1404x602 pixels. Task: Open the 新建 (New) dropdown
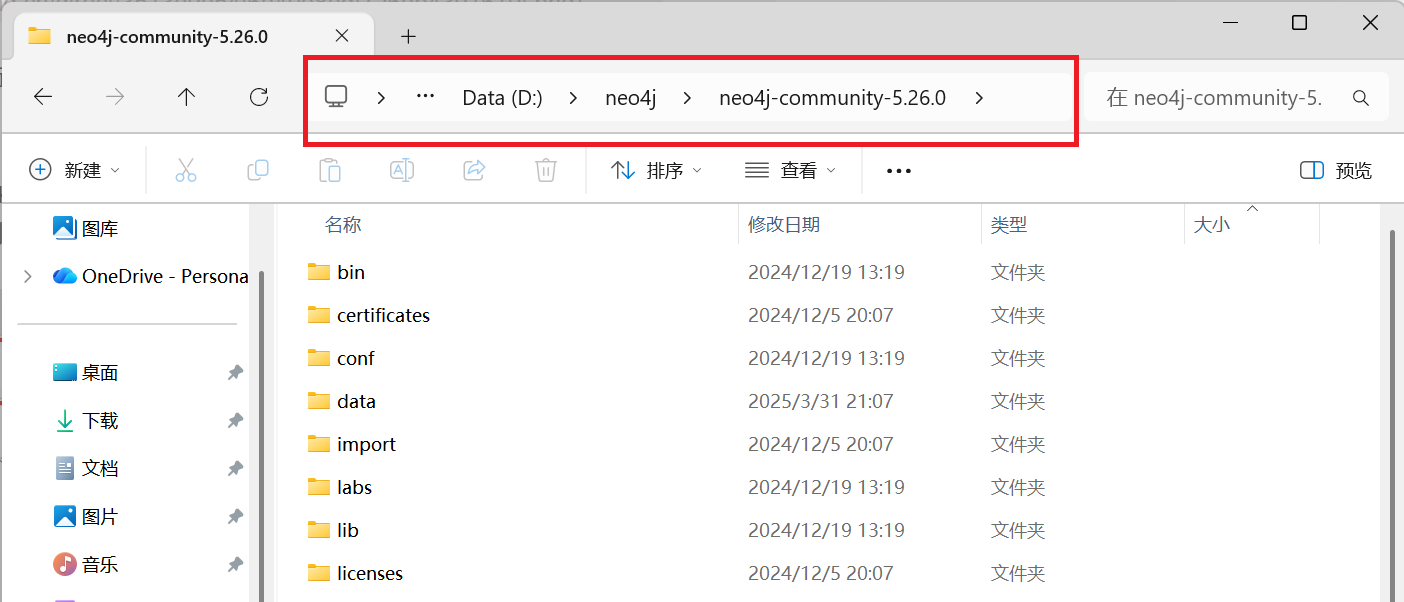click(x=75, y=170)
